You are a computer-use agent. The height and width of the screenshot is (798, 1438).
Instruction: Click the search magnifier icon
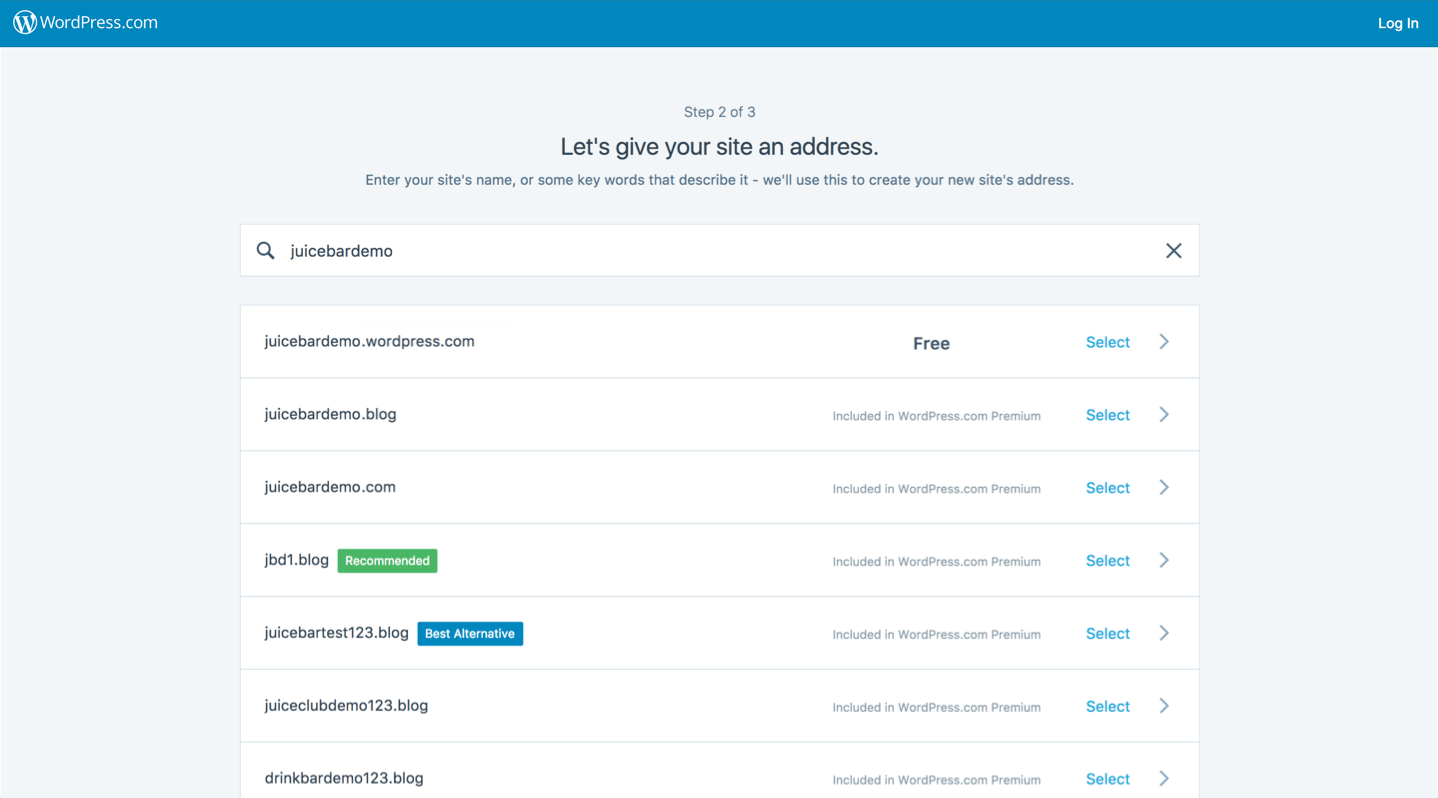(x=265, y=250)
